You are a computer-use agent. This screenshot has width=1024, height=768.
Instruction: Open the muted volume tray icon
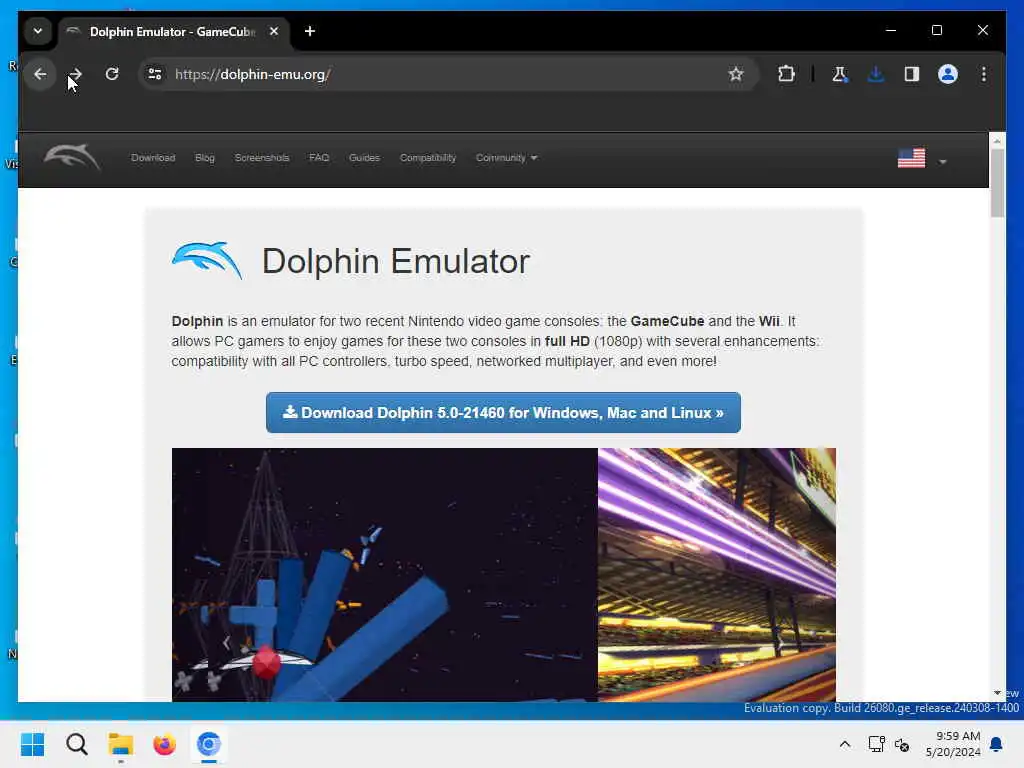902,744
